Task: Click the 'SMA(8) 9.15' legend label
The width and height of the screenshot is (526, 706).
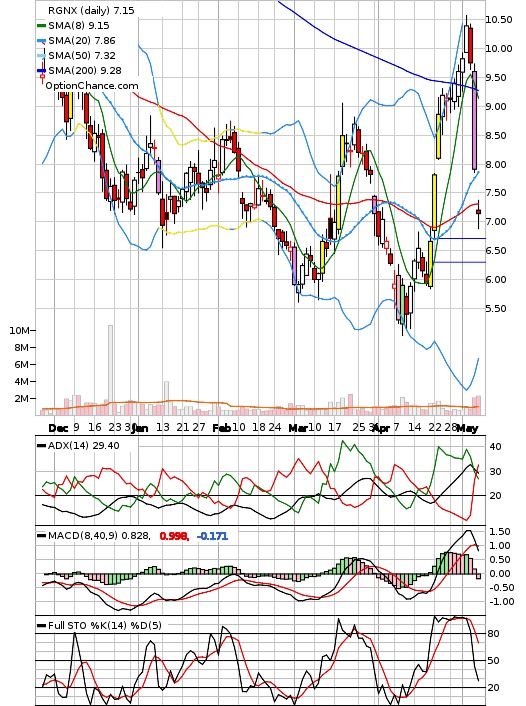Action: pos(79,26)
